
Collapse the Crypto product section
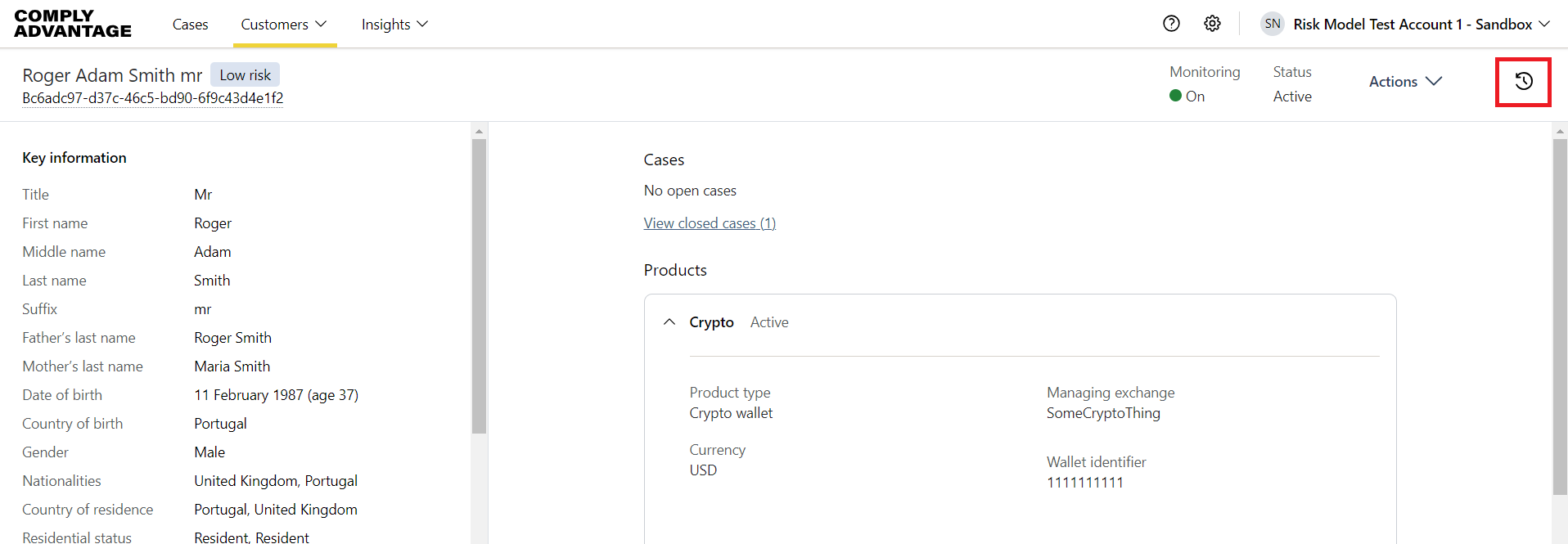point(669,322)
